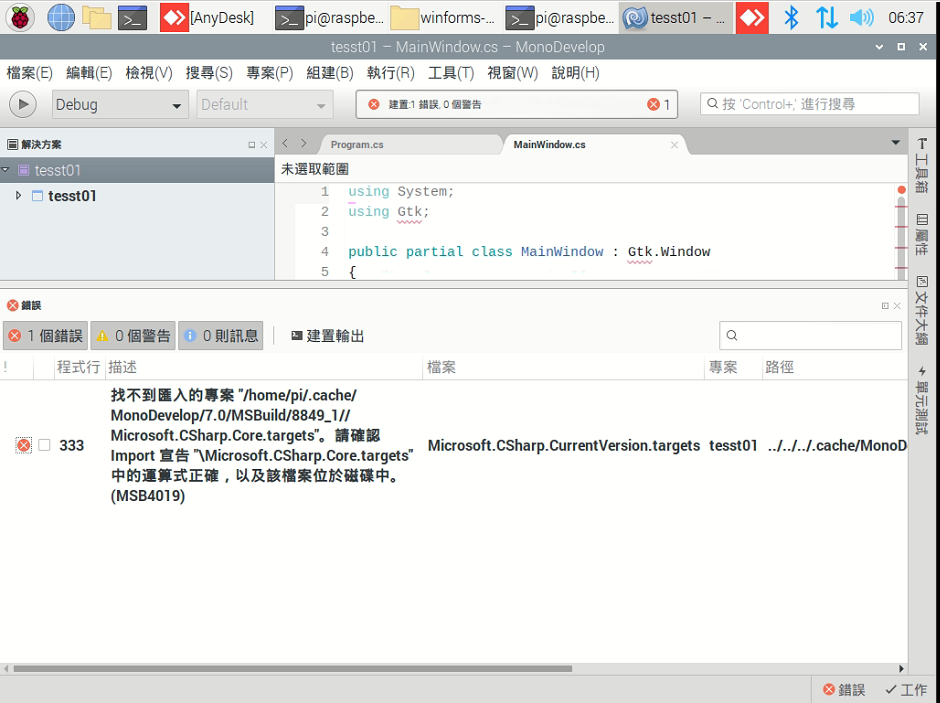Click the build status error icon
This screenshot has width=940, height=703.
pos(373,104)
